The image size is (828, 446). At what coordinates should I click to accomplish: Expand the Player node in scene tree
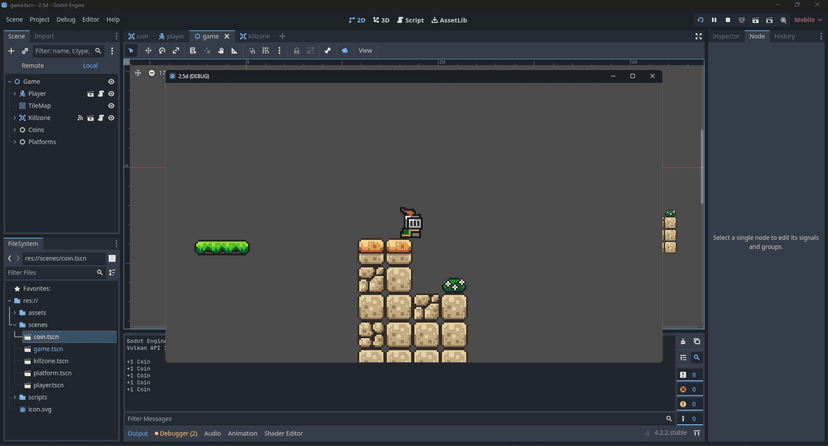tap(15, 94)
